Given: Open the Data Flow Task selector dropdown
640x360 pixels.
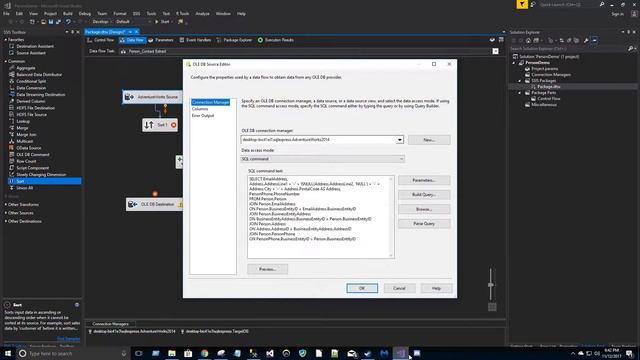Looking at the screenshot, I should [495, 51].
